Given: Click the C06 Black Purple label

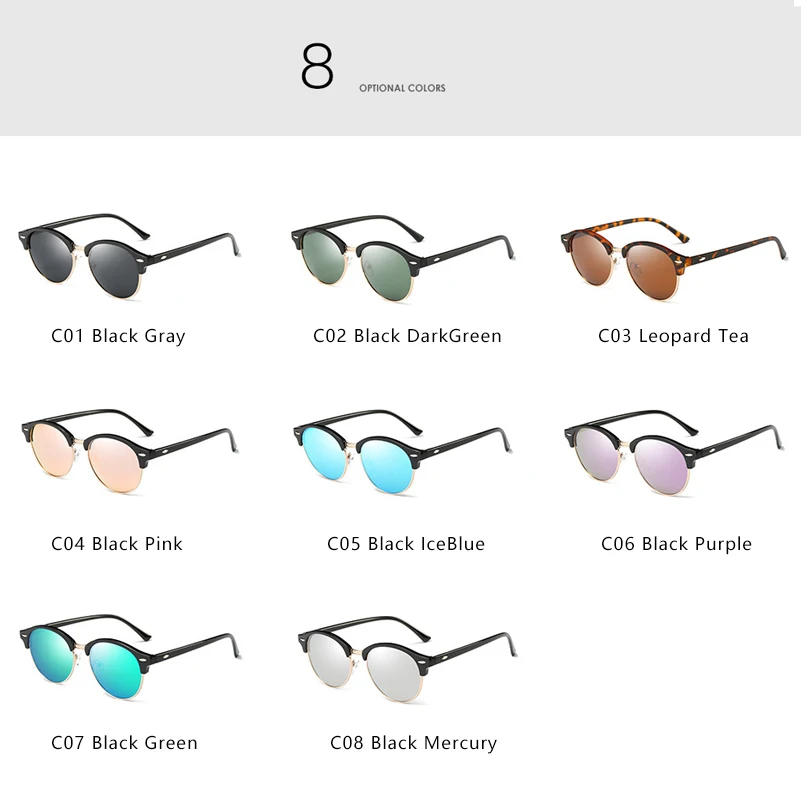Looking at the screenshot, I should click(676, 544).
